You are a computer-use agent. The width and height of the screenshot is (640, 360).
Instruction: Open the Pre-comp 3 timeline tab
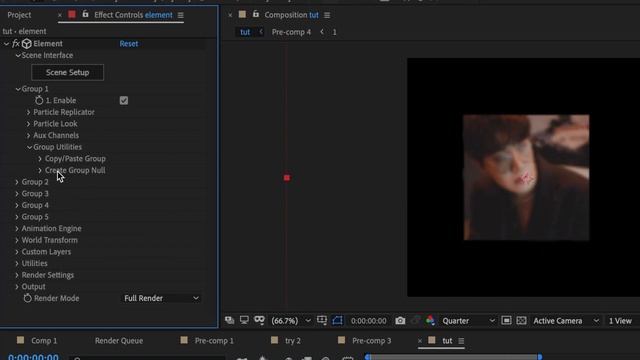(x=371, y=341)
